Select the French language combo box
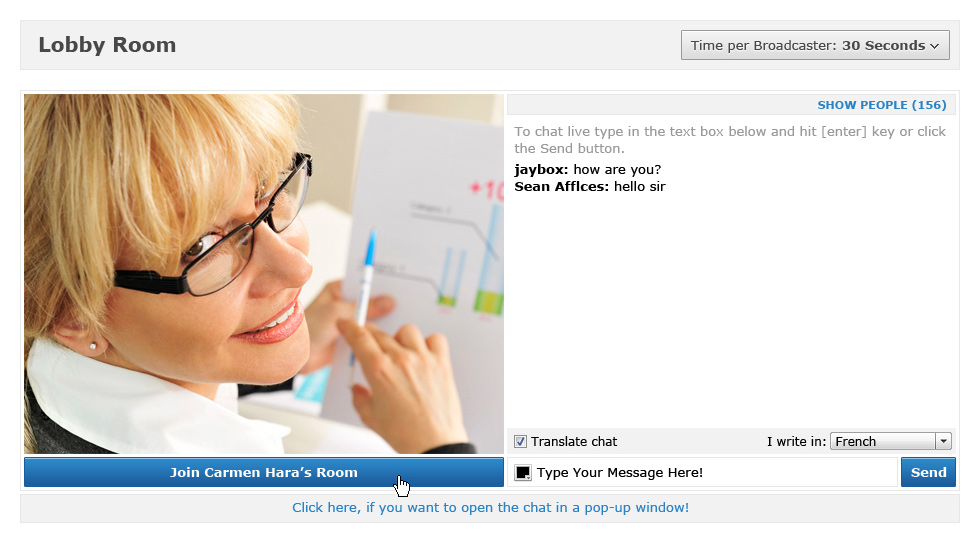Image resolution: width=980 pixels, height=543 pixels. (x=891, y=441)
